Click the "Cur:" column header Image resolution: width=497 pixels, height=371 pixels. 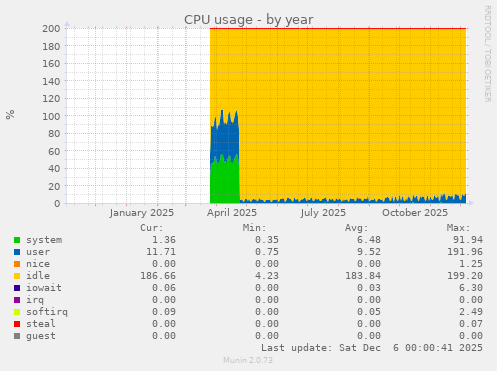152,228
